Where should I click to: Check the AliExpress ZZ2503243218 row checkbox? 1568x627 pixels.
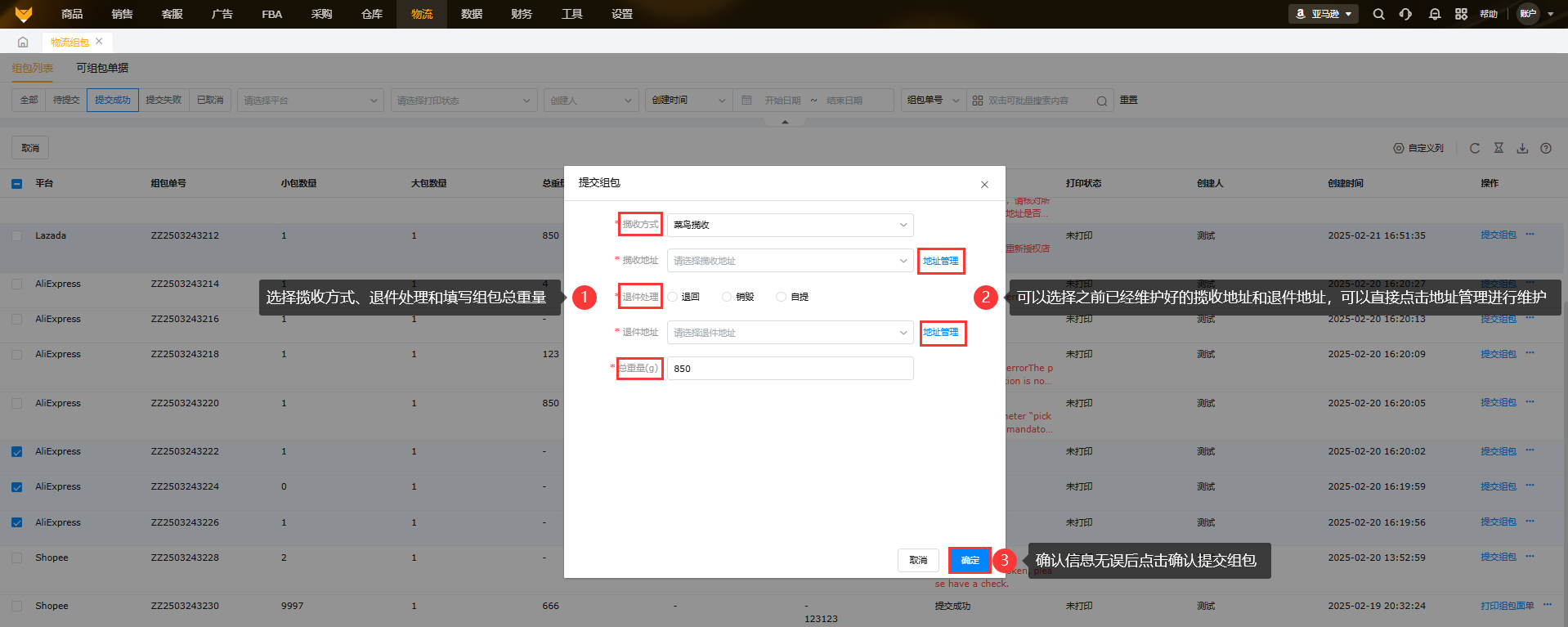(x=17, y=355)
